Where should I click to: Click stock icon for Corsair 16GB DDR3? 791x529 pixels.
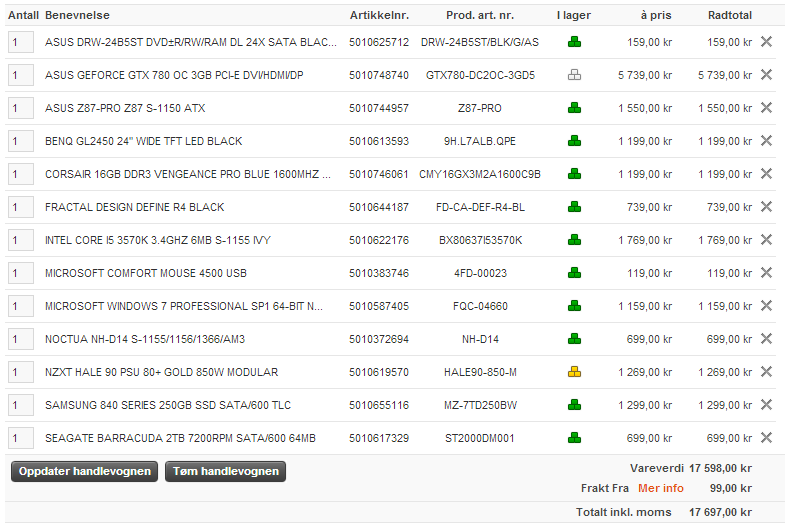[x=574, y=174]
